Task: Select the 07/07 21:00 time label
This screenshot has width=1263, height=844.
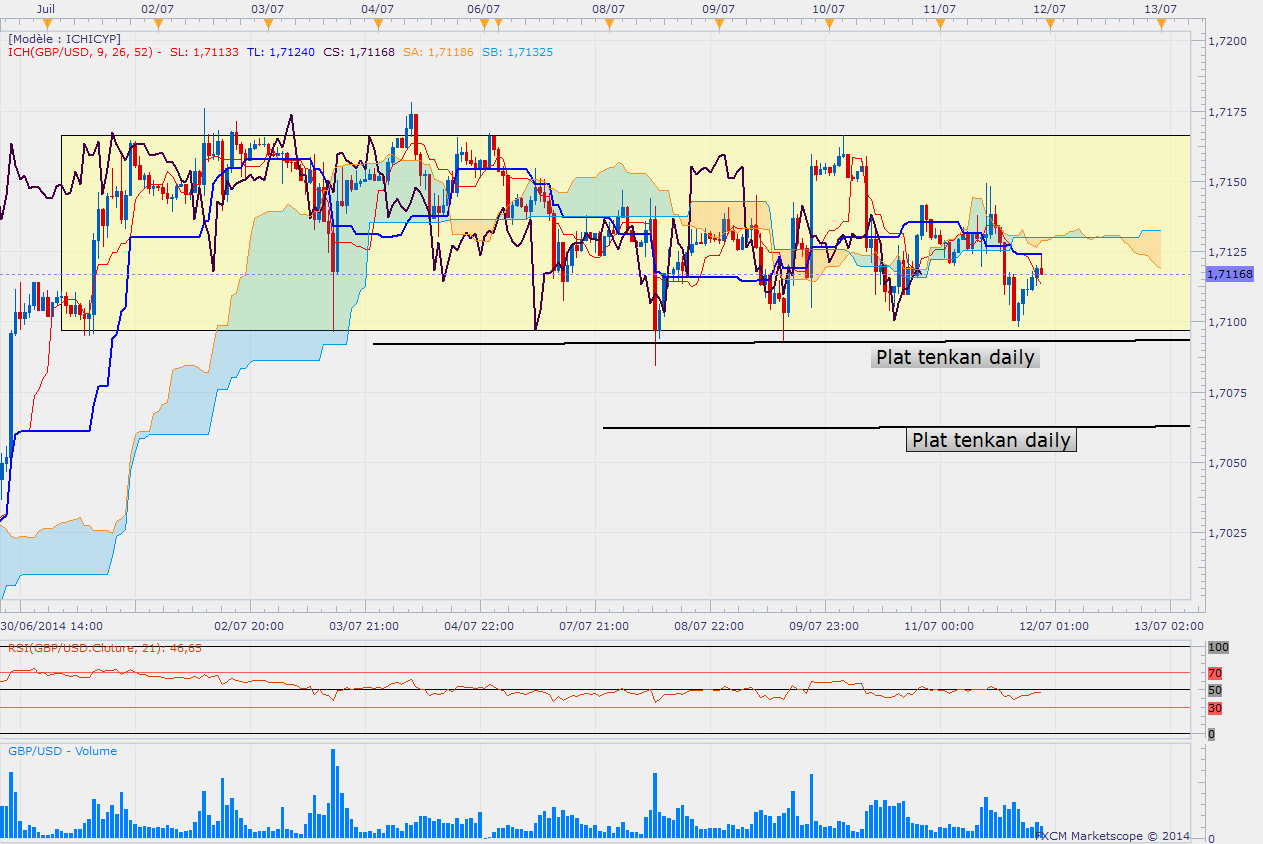Action: click(594, 626)
